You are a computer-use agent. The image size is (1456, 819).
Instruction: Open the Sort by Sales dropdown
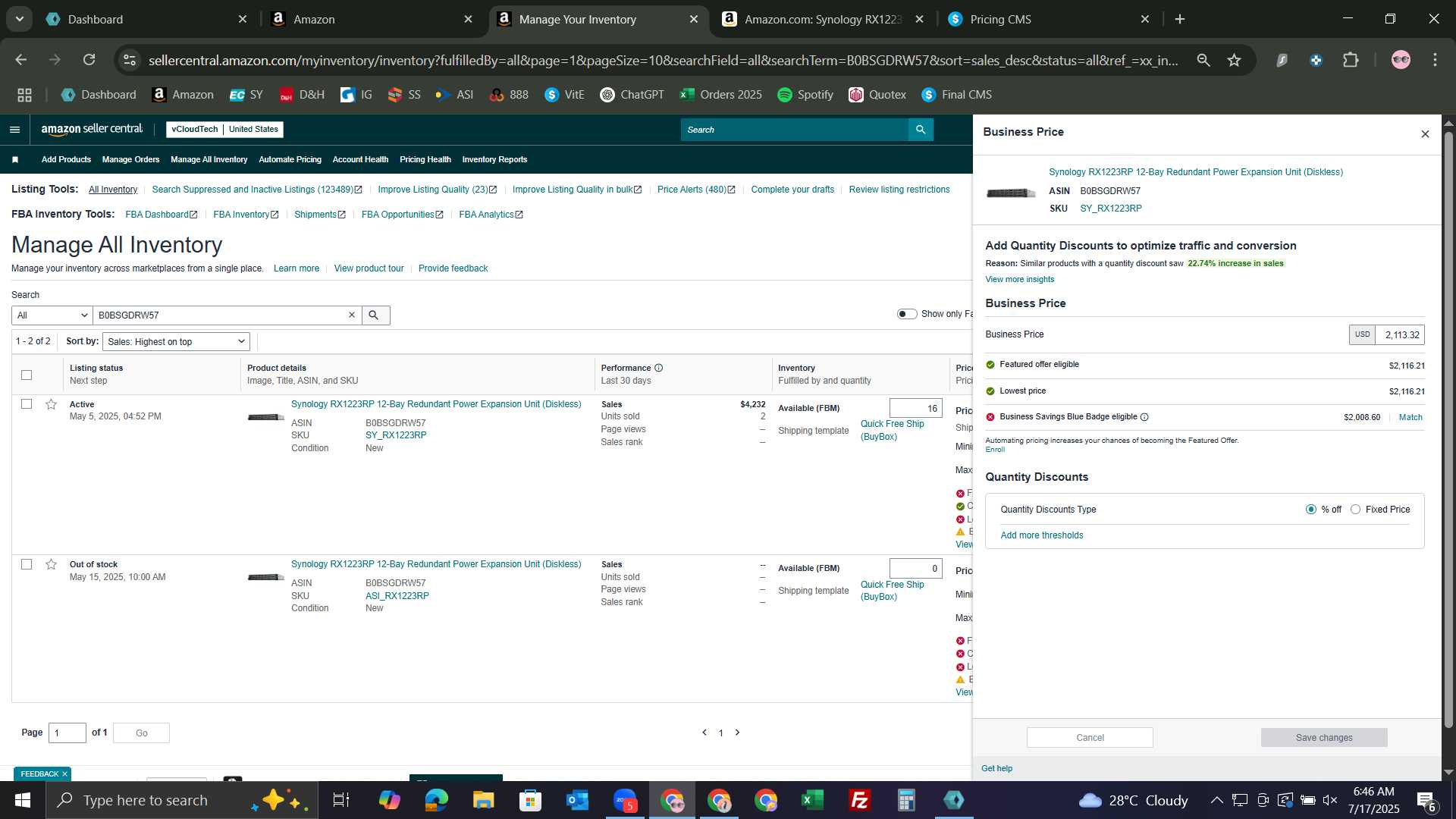[176, 342]
